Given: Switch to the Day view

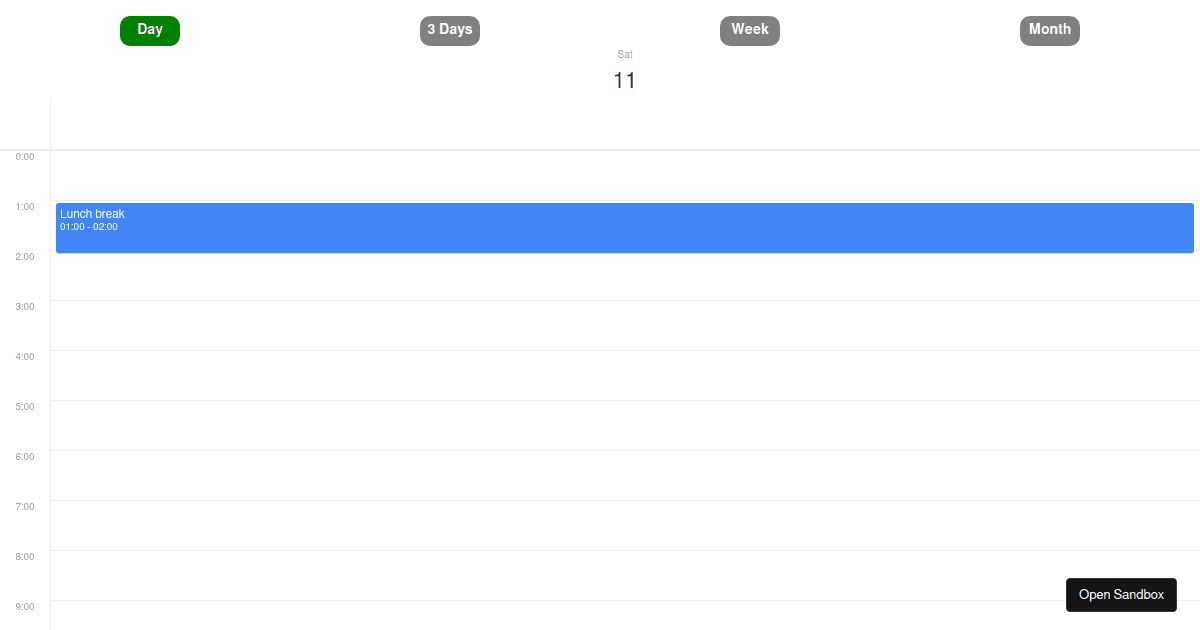Looking at the screenshot, I should click(150, 30).
